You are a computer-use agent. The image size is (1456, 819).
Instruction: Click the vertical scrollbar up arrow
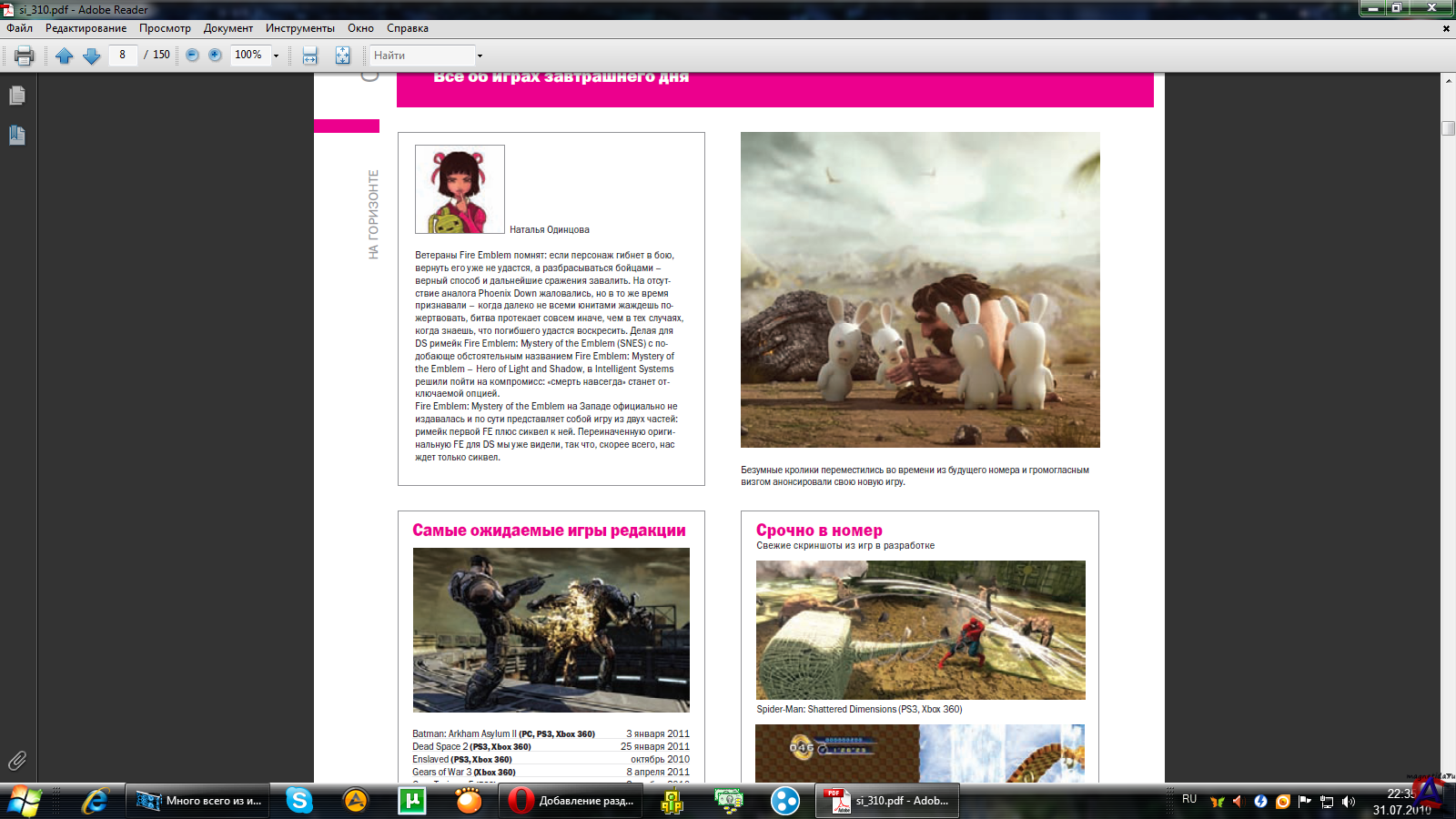click(x=1448, y=81)
